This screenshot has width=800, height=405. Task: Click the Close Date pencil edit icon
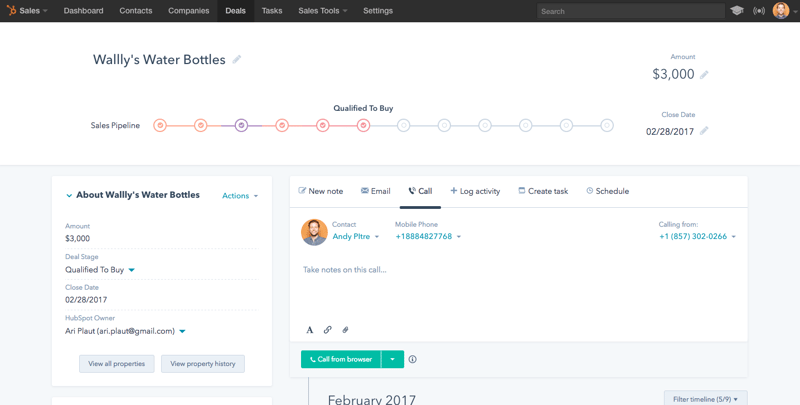click(x=704, y=131)
